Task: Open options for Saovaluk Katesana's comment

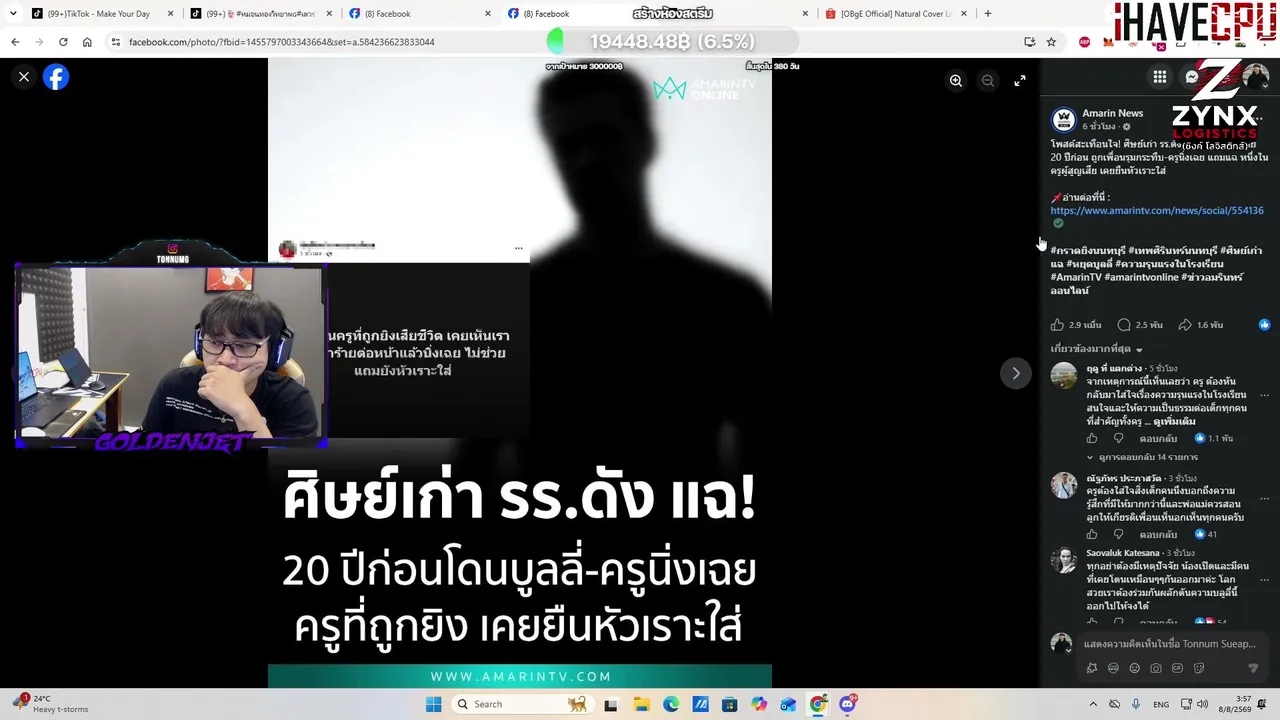Action: tap(1264, 579)
